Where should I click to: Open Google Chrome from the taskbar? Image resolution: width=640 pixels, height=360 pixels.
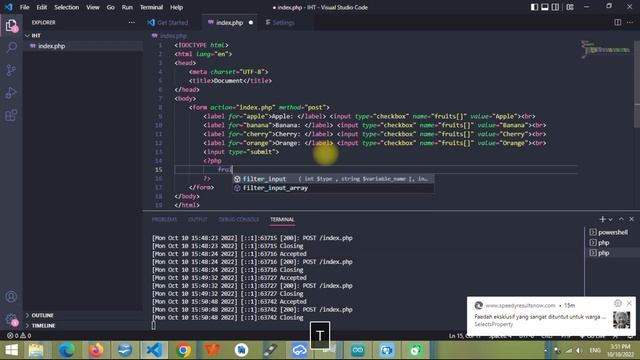(x=183, y=350)
